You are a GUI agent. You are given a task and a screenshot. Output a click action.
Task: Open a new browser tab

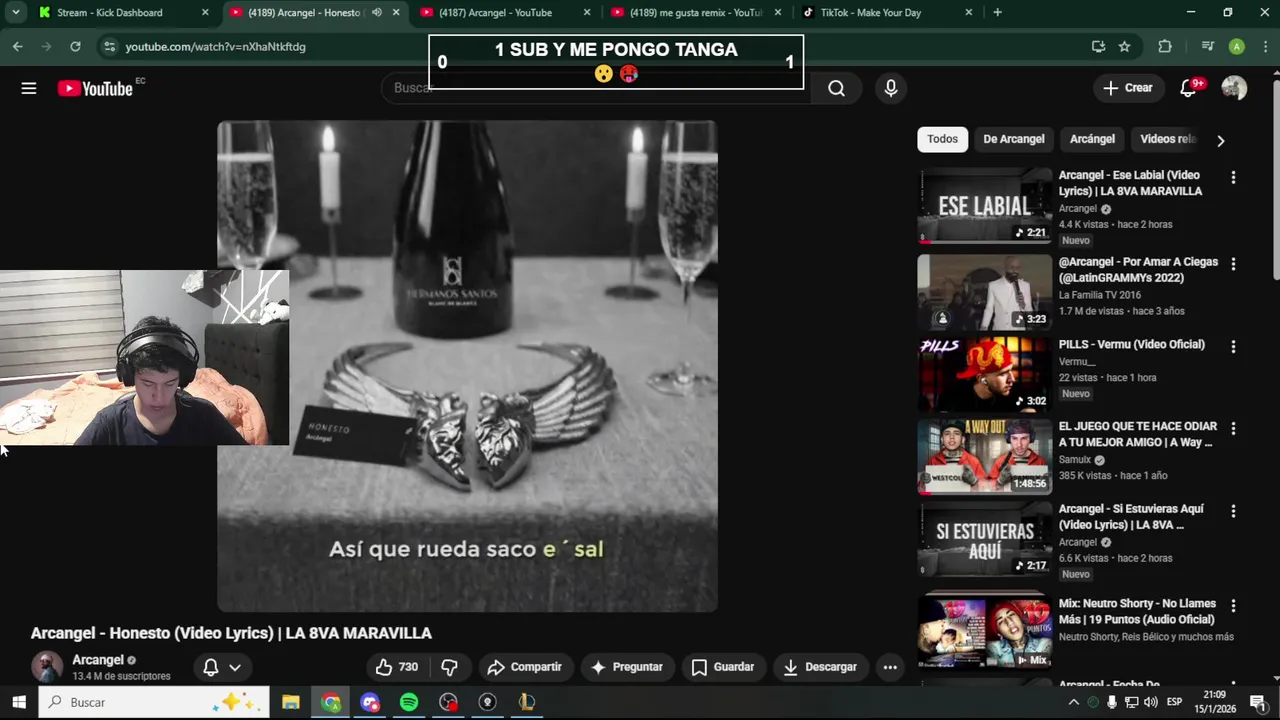tap(997, 12)
